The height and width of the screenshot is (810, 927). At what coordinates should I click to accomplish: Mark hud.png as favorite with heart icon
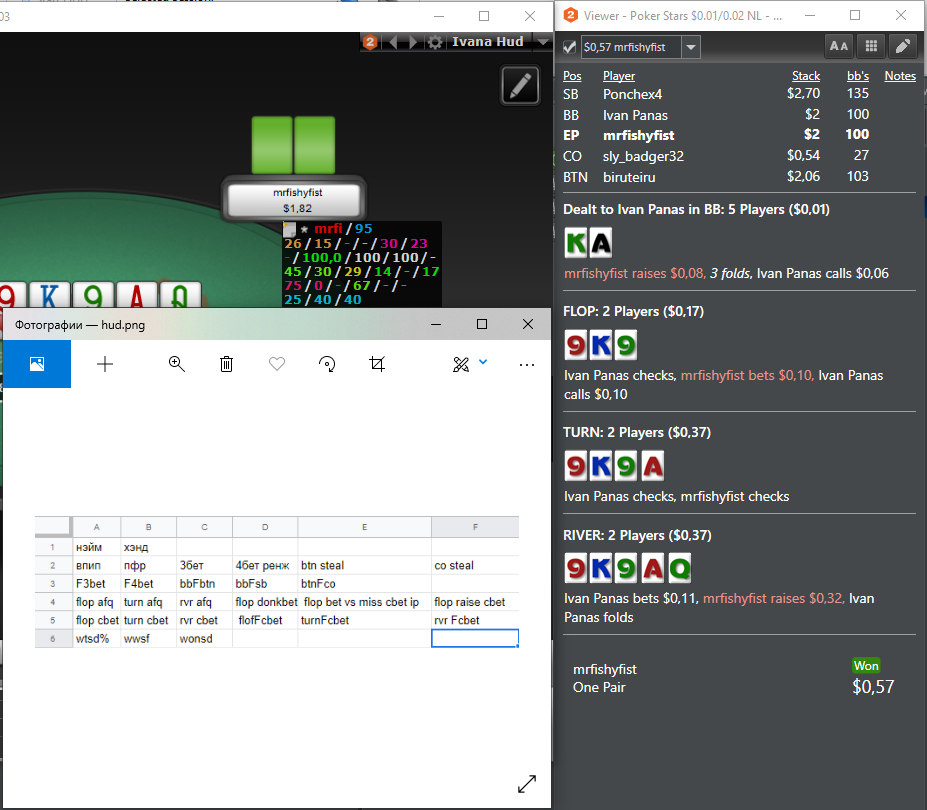277,364
